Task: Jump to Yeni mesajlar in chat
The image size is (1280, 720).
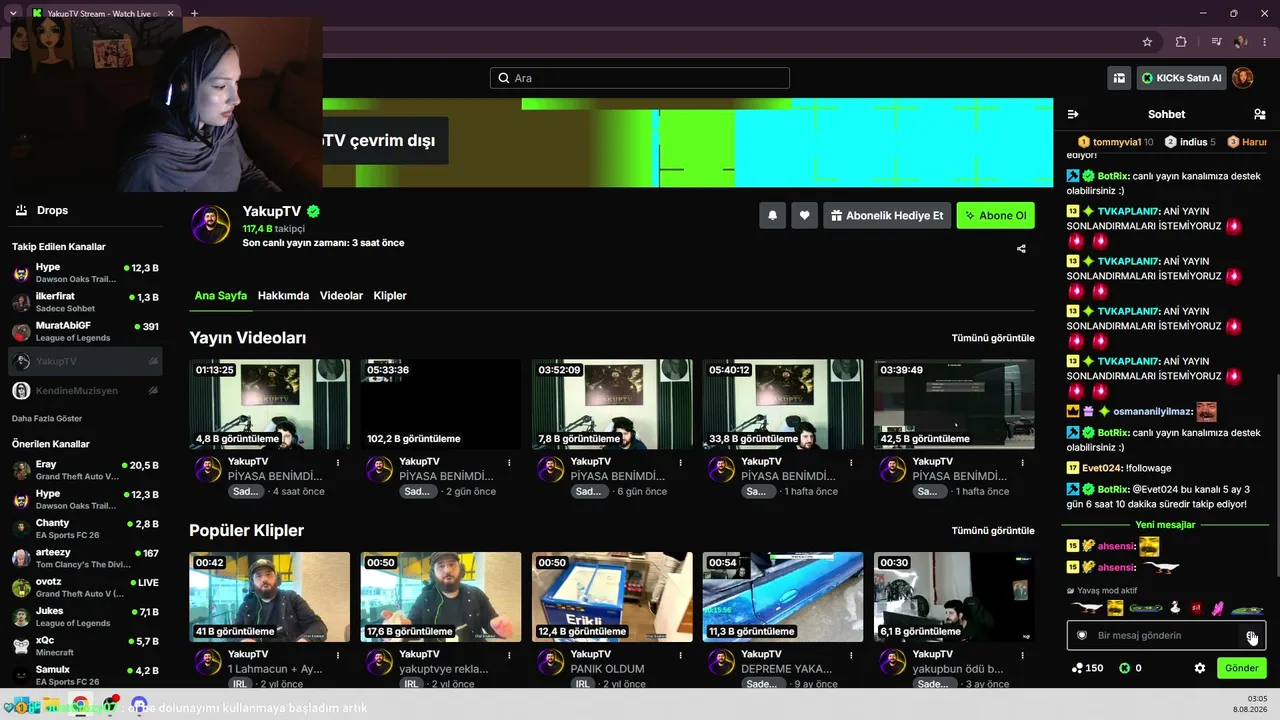Action: (1165, 525)
